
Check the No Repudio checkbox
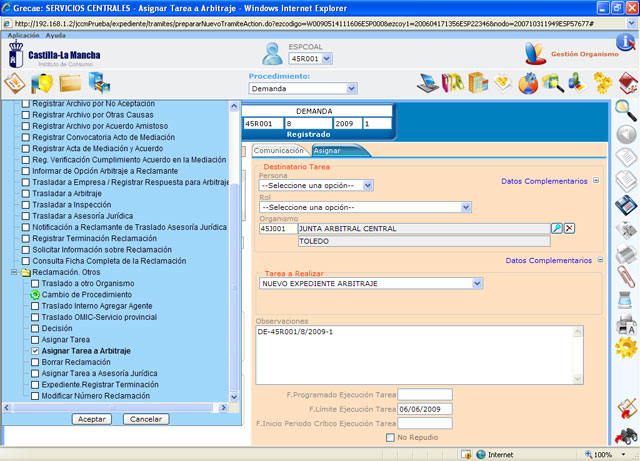pyautogui.click(x=391, y=437)
